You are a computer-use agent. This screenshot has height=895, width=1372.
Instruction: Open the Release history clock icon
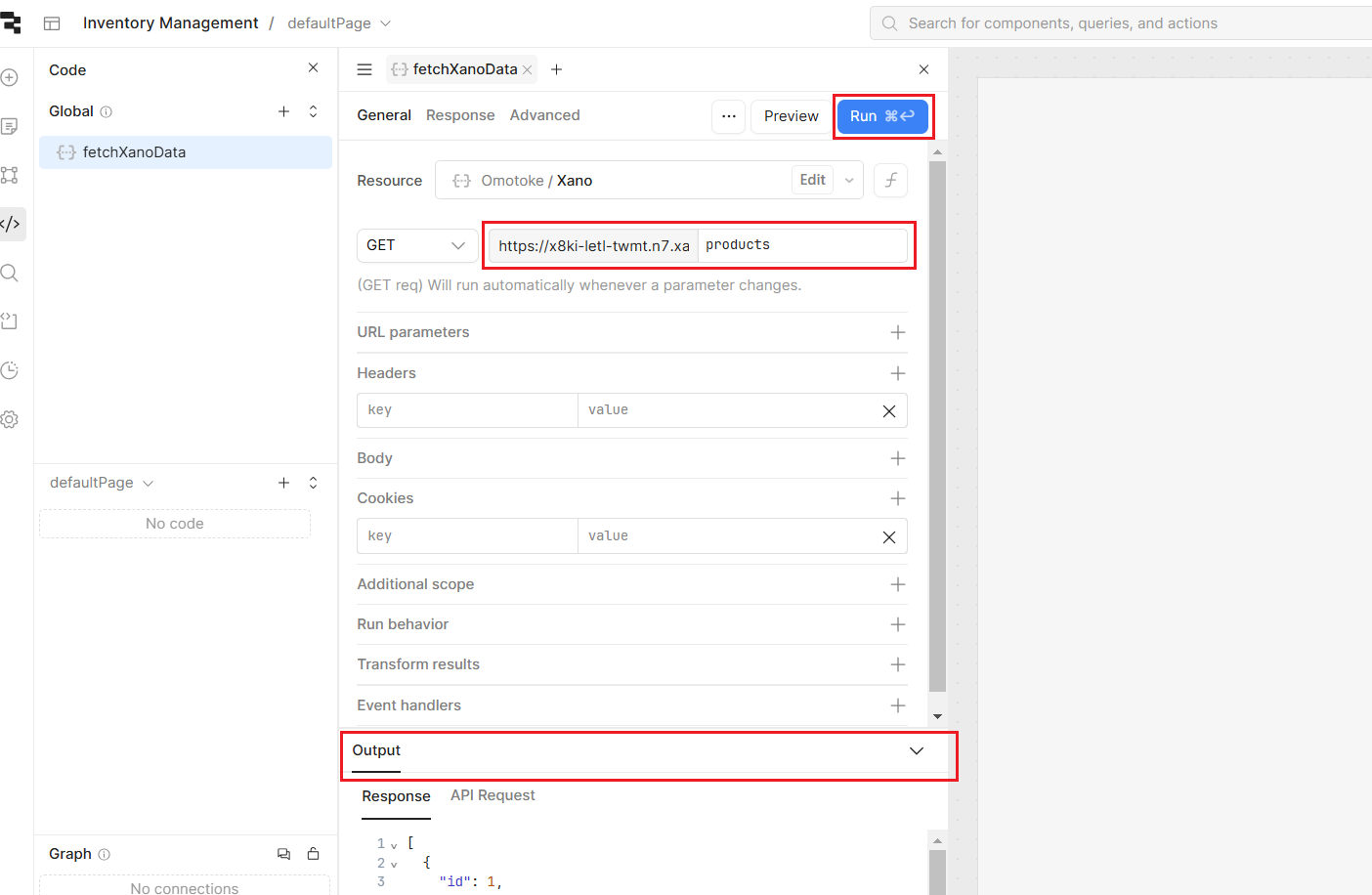(10, 370)
